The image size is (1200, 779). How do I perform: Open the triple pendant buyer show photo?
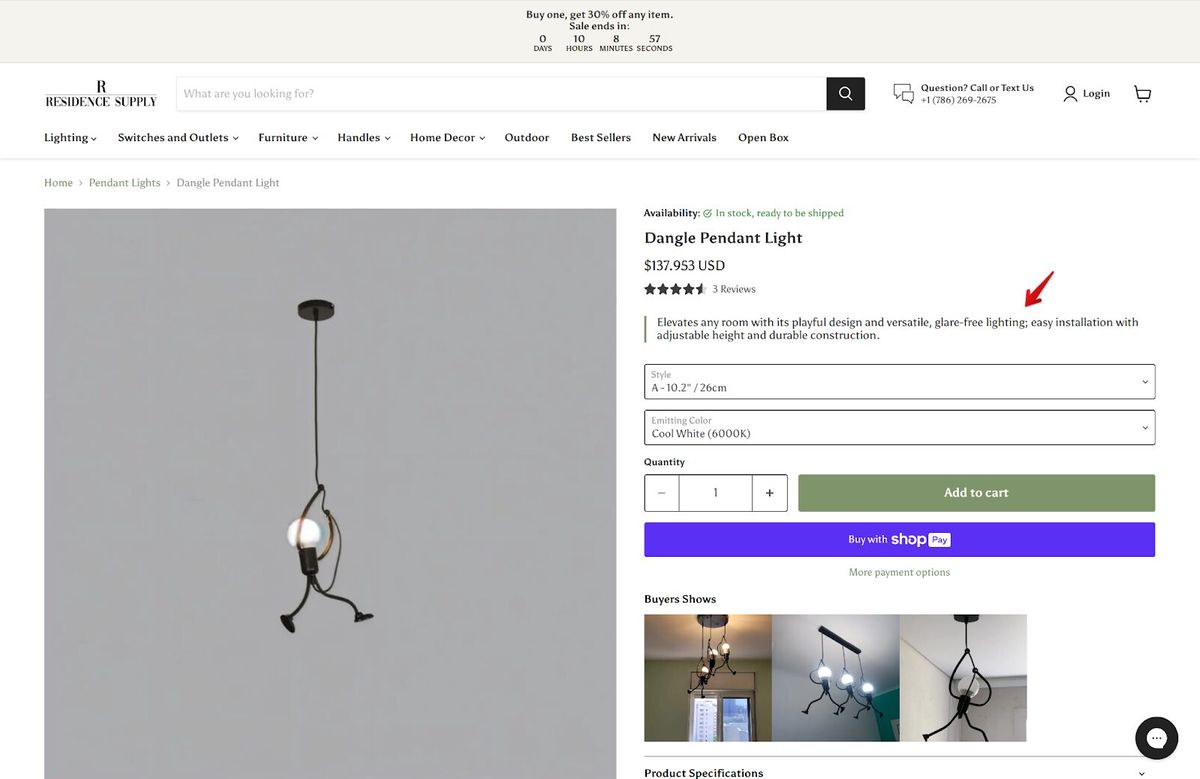click(836, 678)
